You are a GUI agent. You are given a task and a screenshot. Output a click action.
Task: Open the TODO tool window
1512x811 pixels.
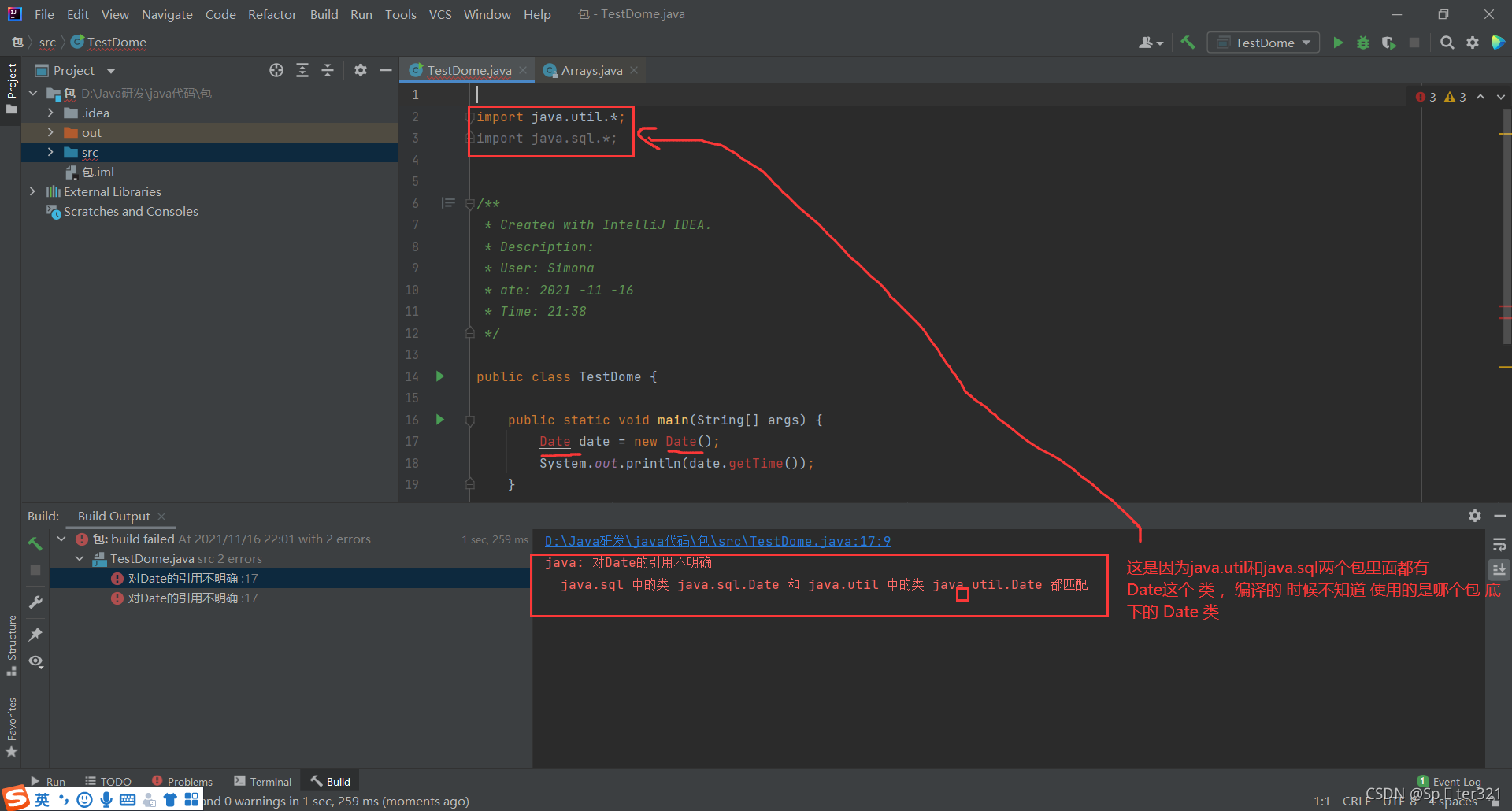(x=109, y=781)
